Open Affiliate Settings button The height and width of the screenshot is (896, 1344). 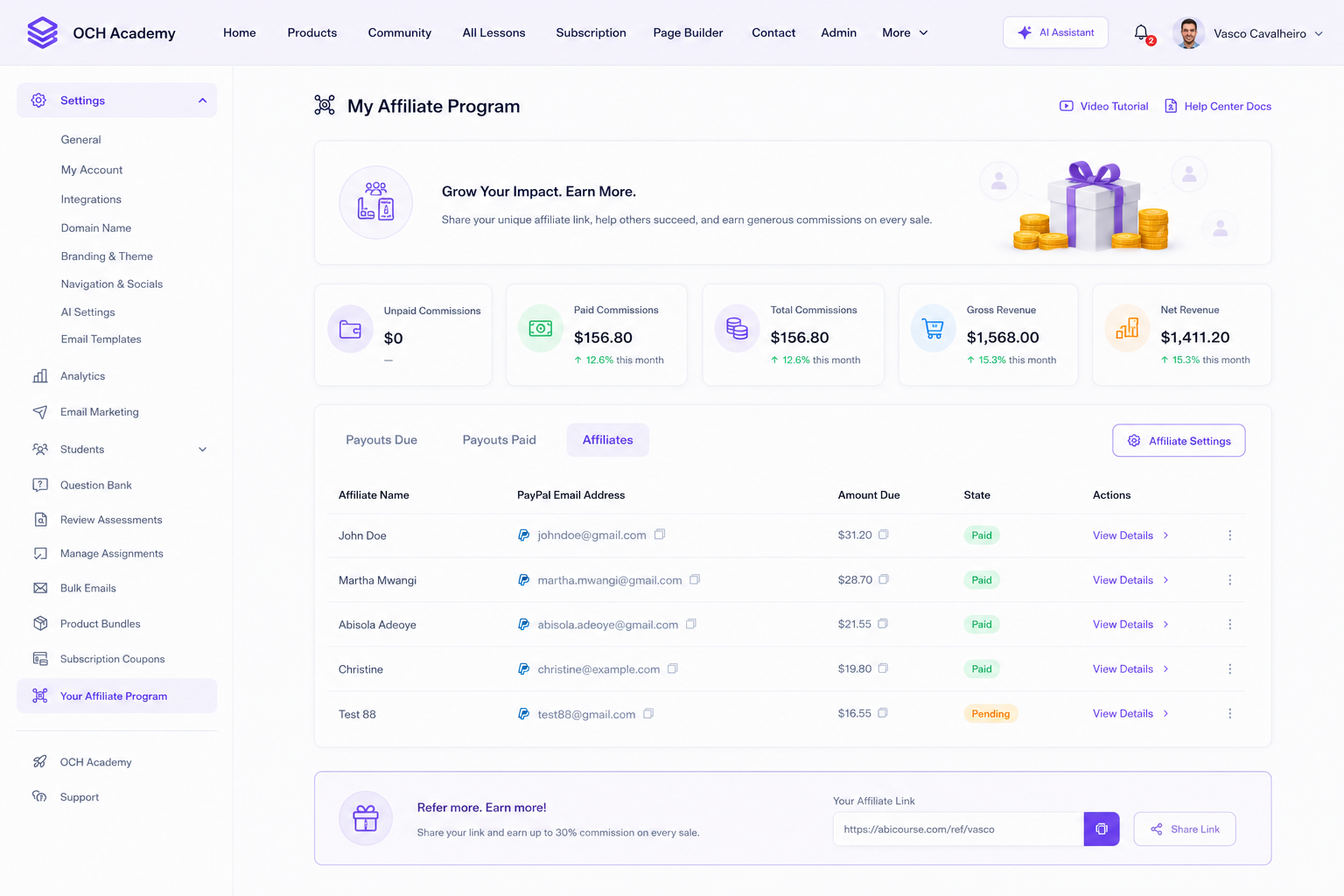tap(1179, 441)
